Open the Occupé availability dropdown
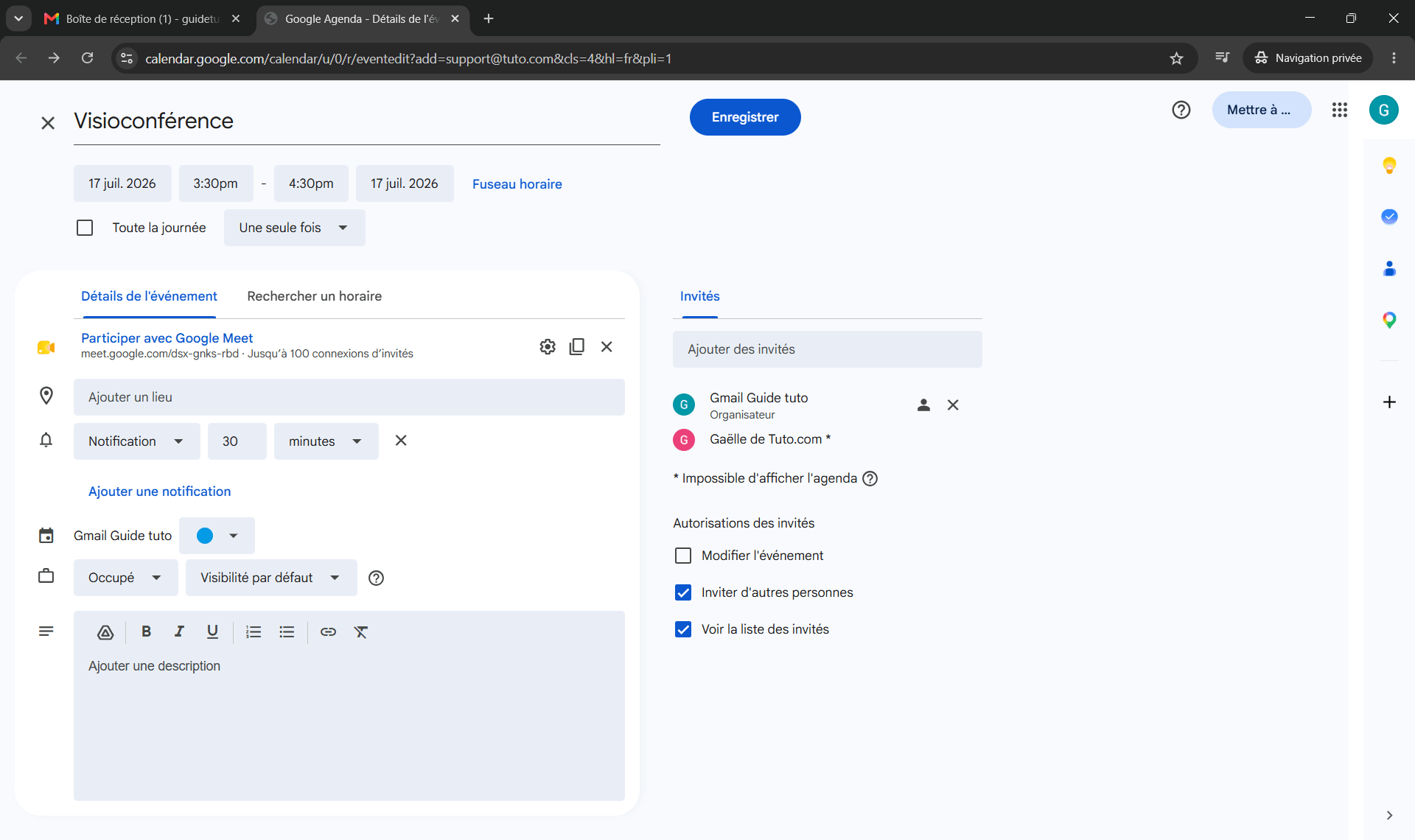The image size is (1415, 840). tap(126, 578)
